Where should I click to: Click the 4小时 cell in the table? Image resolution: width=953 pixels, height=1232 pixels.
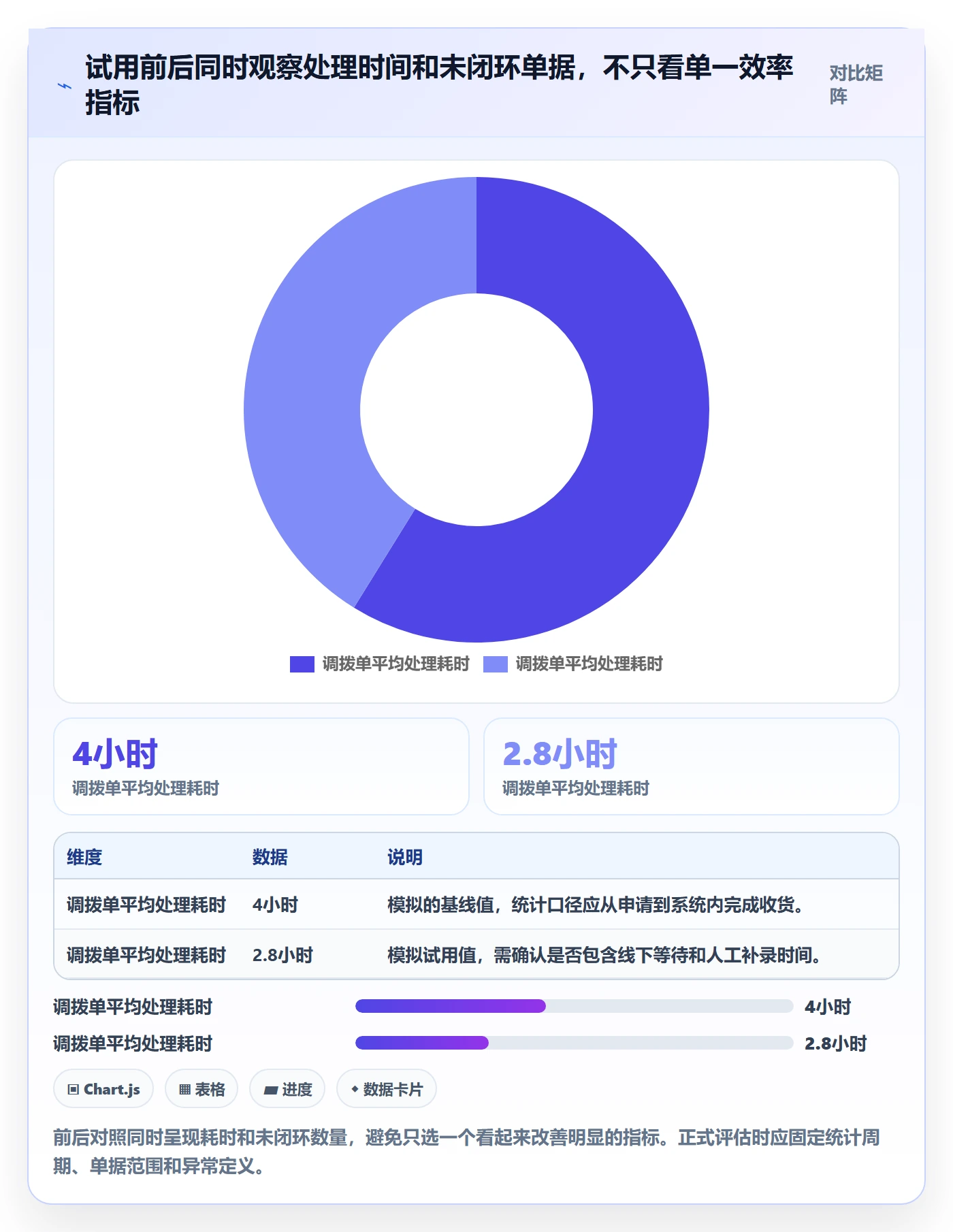(x=275, y=905)
